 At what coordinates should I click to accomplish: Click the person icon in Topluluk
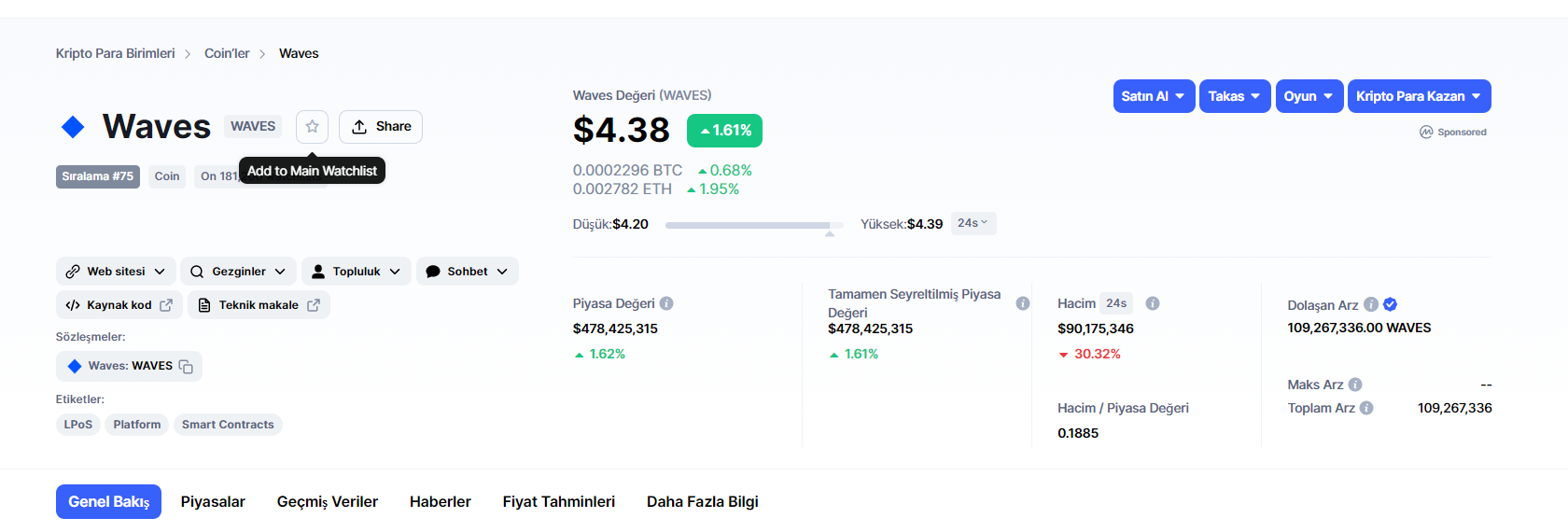tap(318, 272)
